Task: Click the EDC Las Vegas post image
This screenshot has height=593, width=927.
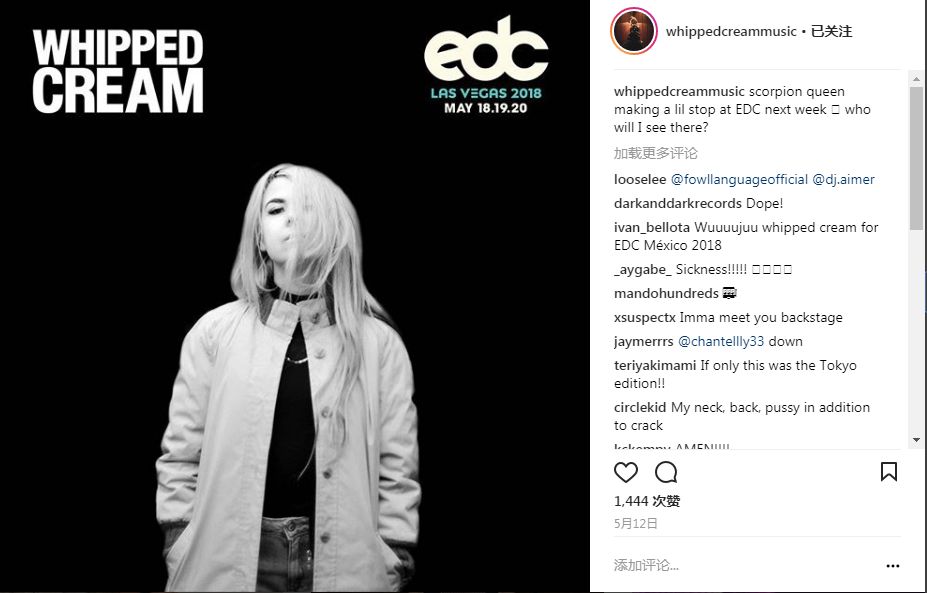Action: coord(295,296)
